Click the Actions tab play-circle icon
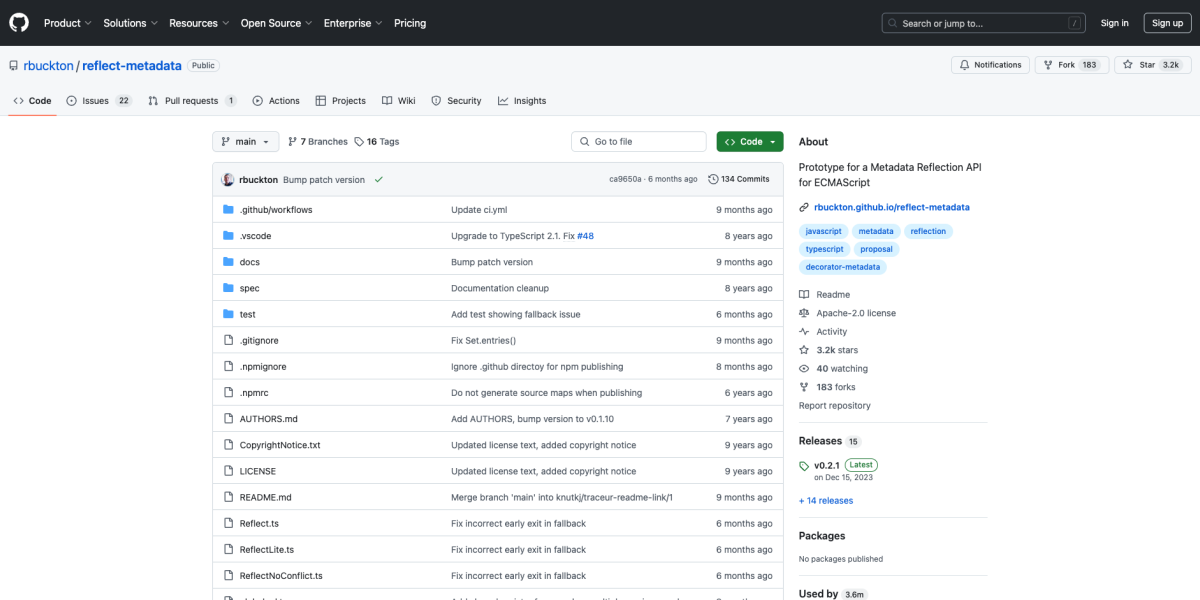 click(258, 100)
